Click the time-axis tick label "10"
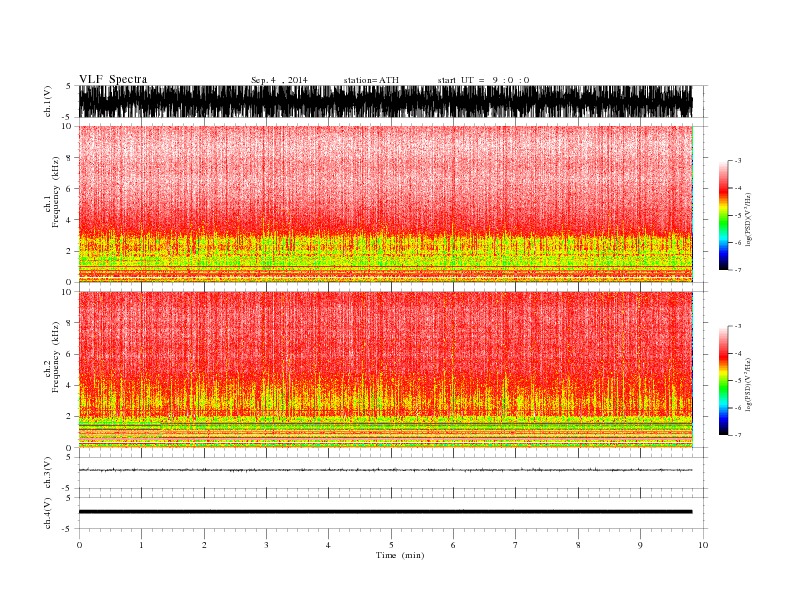Viewport: 792px width, 612px height. (x=703, y=545)
